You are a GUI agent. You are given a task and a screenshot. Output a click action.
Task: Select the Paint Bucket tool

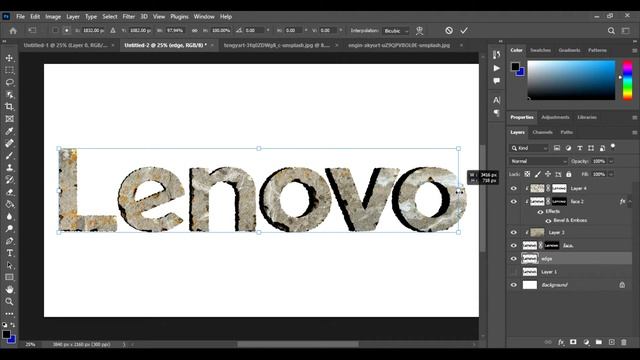[x=9, y=204]
